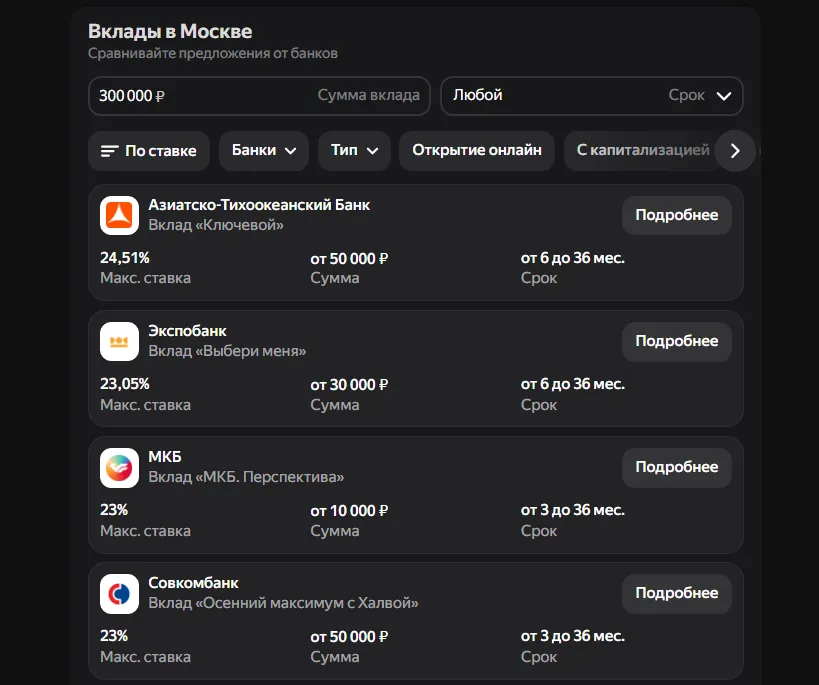Click the Совкомбанк bank name
This screenshot has height=685, width=819.
(193, 583)
